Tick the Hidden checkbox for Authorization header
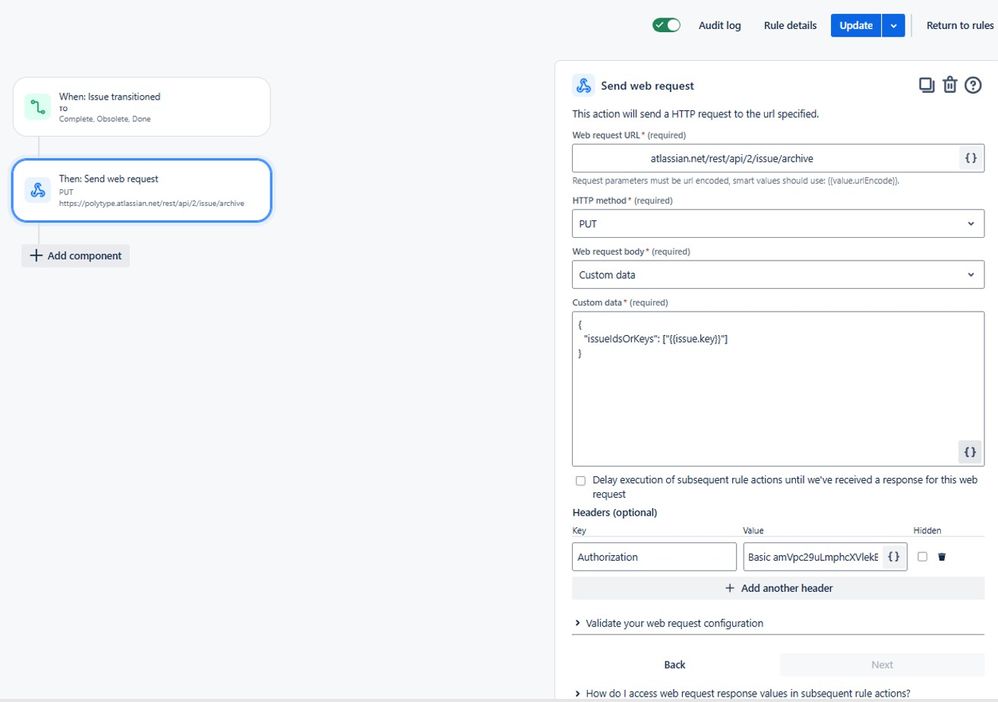Viewport: 998px width, 702px height. (x=922, y=556)
